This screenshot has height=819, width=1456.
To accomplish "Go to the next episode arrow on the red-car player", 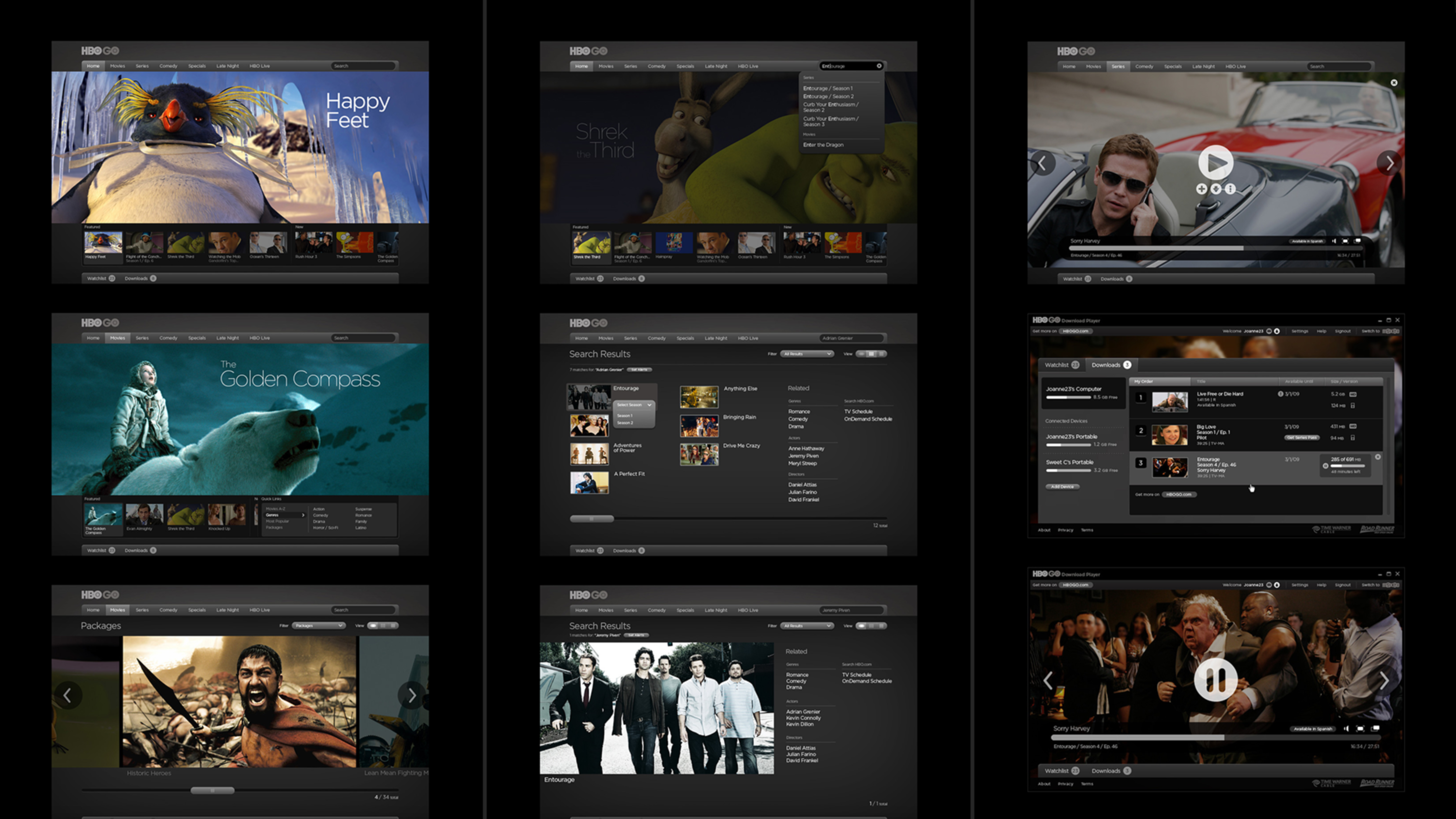I will click(1390, 163).
